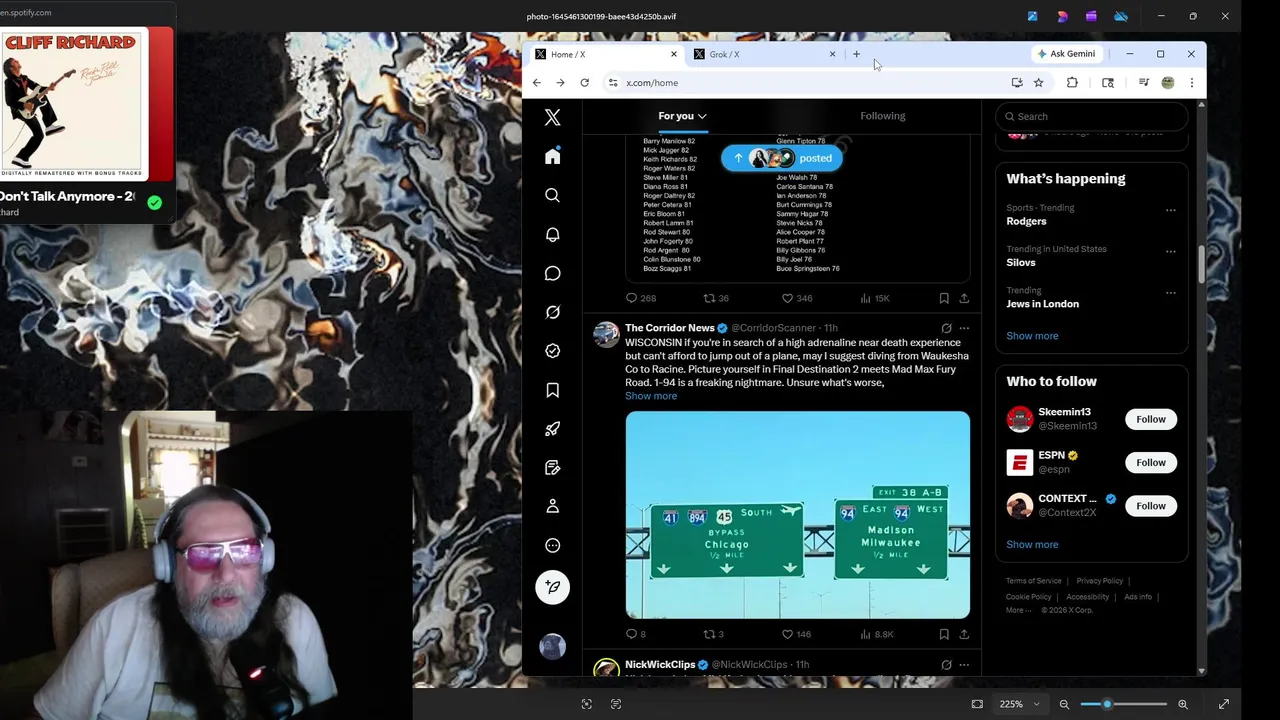
Task: Toggle Photos fullscreen arrow icon
Action: [x=1223, y=704]
